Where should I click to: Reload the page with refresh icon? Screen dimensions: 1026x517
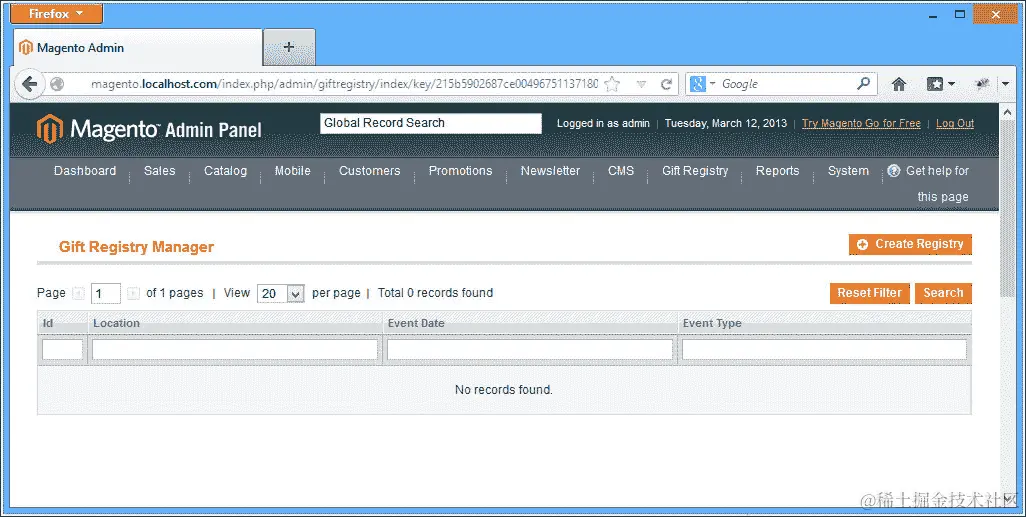(x=666, y=84)
